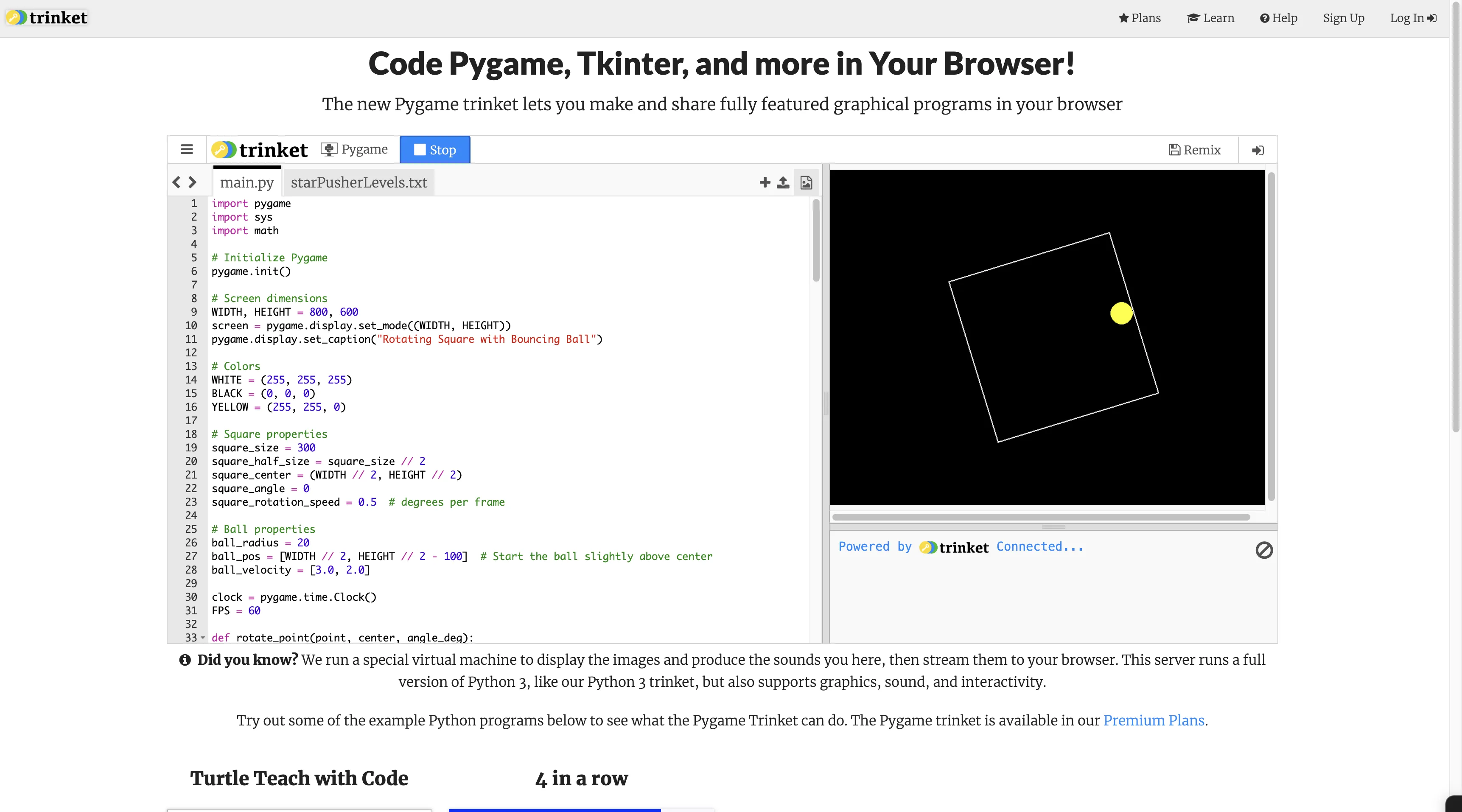The height and width of the screenshot is (812, 1462).
Task: Click the '# Ball properties' comment
Action: point(263,529)
